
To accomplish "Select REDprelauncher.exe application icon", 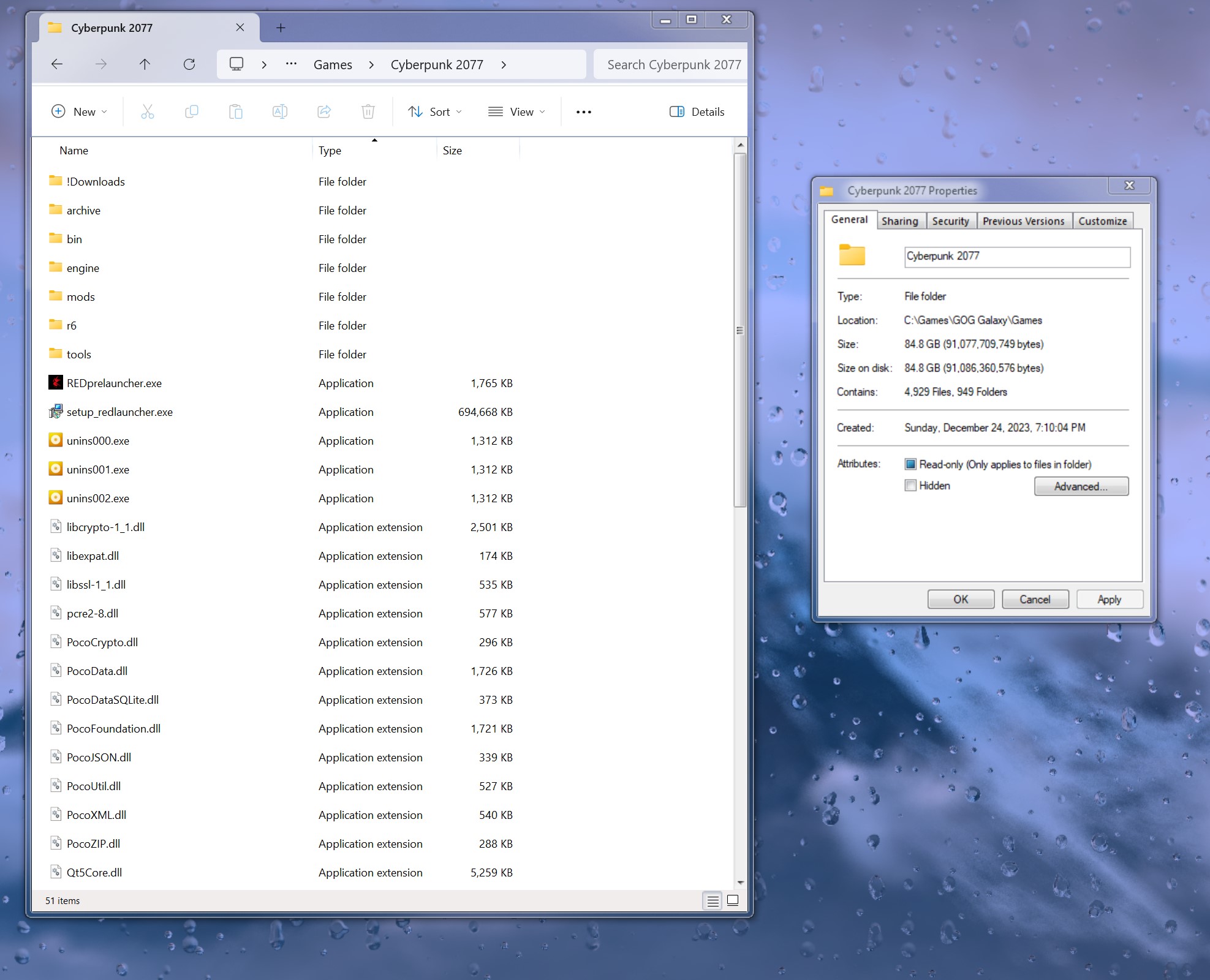I will (x=56, y=383).
